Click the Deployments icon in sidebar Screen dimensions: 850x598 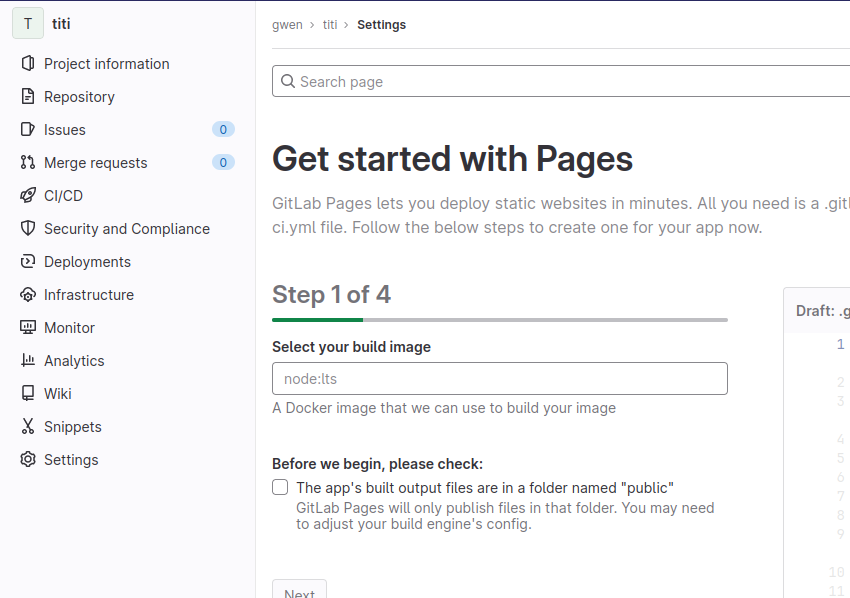pyautogui.click(x=28, y=262)
